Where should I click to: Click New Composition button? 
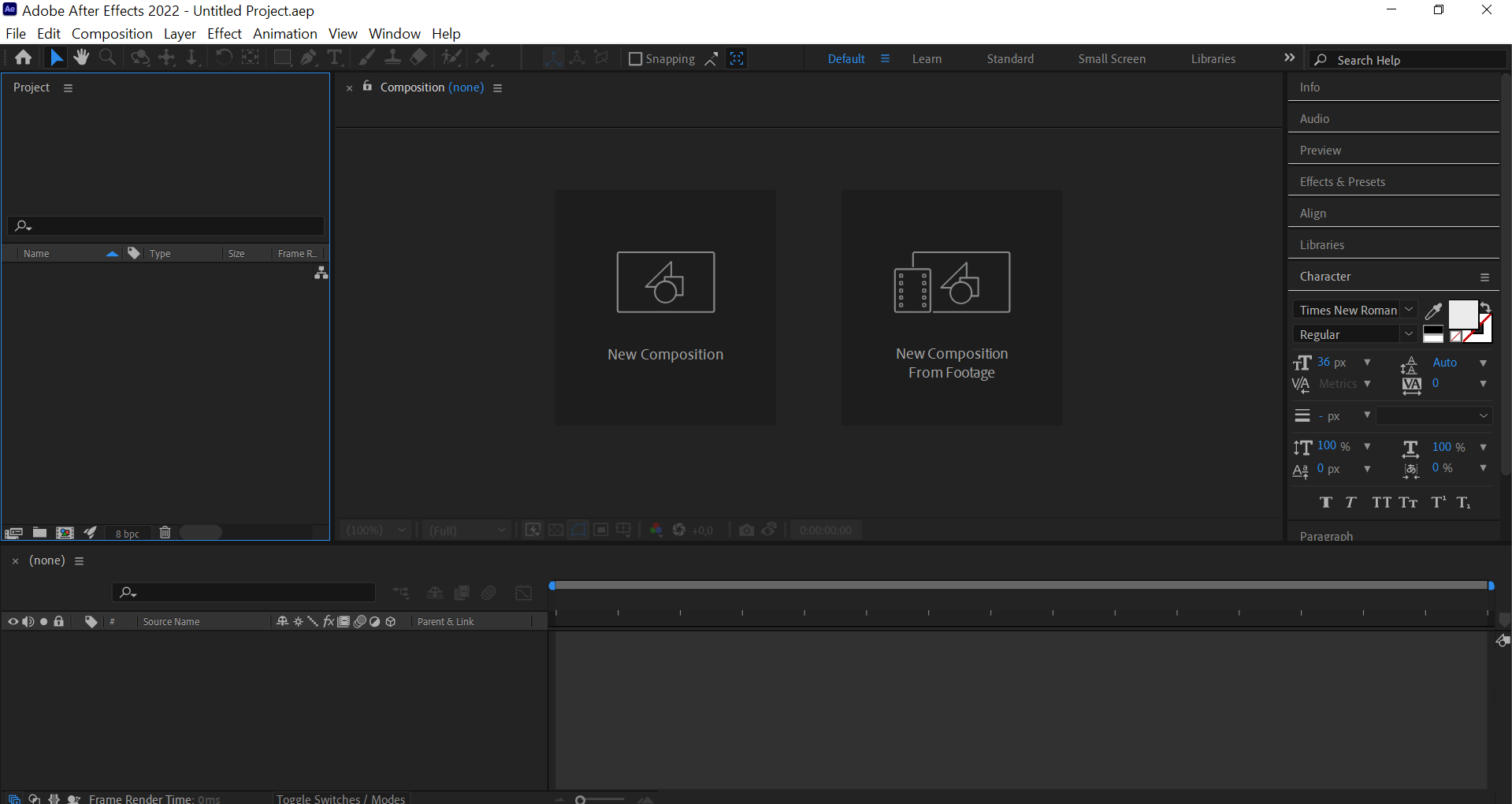pos(665,307)
